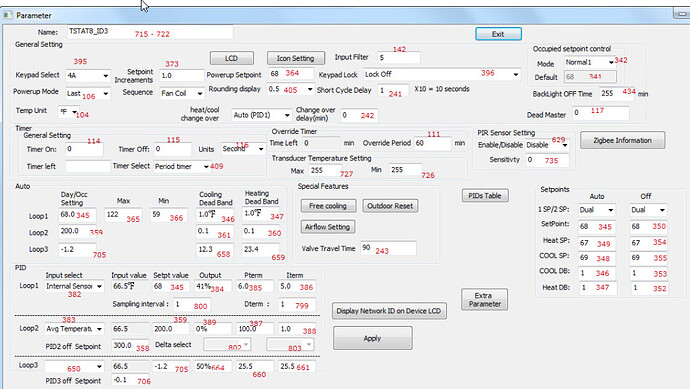Open the Temp Unit dropdown
Viewport: 690px width, 389px height.
click(x=68, y=112)
